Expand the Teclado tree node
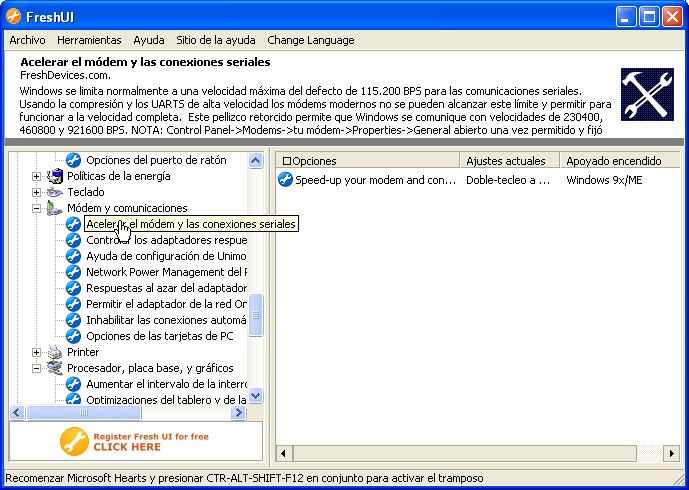This screenshot has height=490, width=689. tap(36, 192)
